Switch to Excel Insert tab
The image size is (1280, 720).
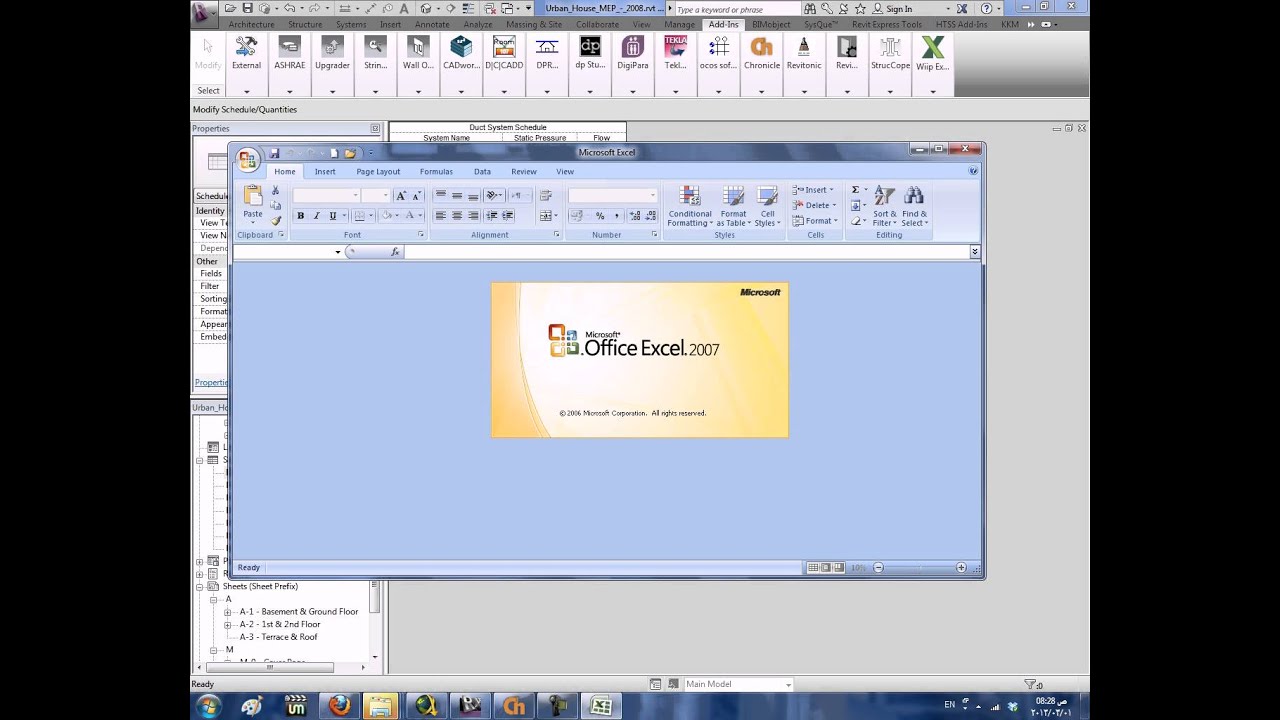coord(325,172)
